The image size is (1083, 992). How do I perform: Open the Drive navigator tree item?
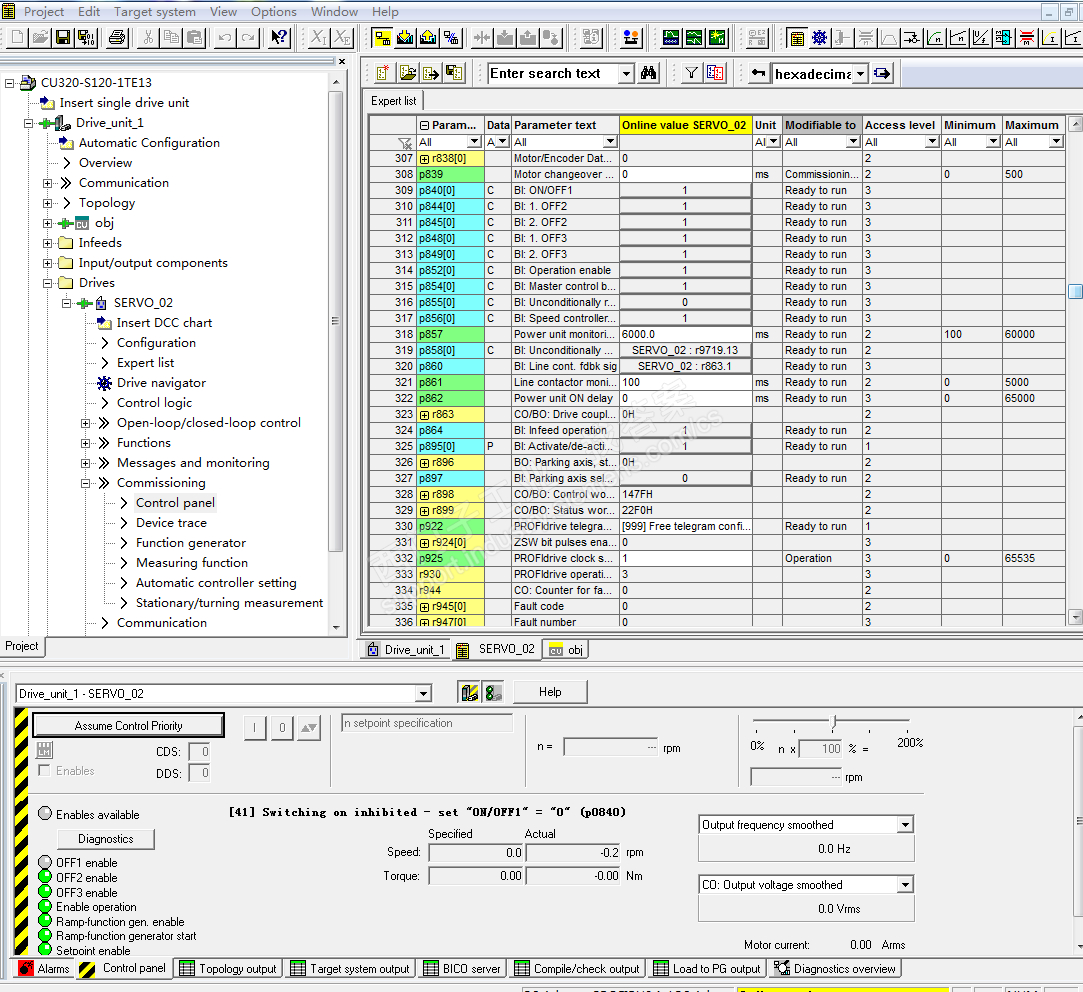[161, 383]
